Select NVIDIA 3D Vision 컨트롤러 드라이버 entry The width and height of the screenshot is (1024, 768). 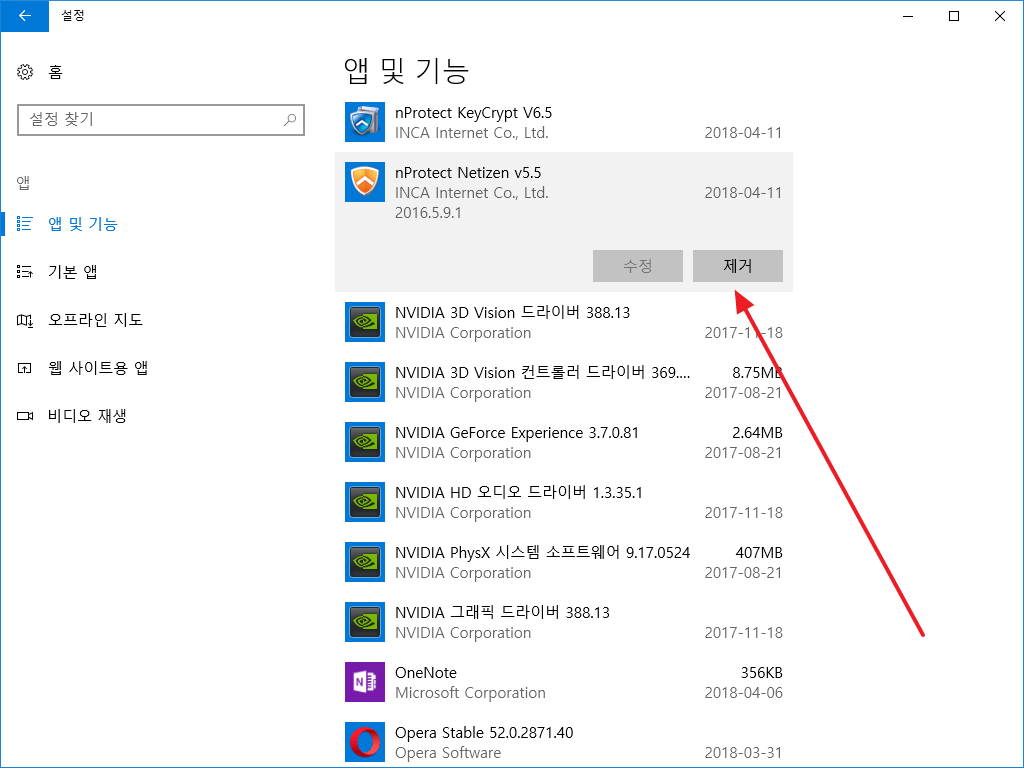pyautogui.click(x=542, y=373)
